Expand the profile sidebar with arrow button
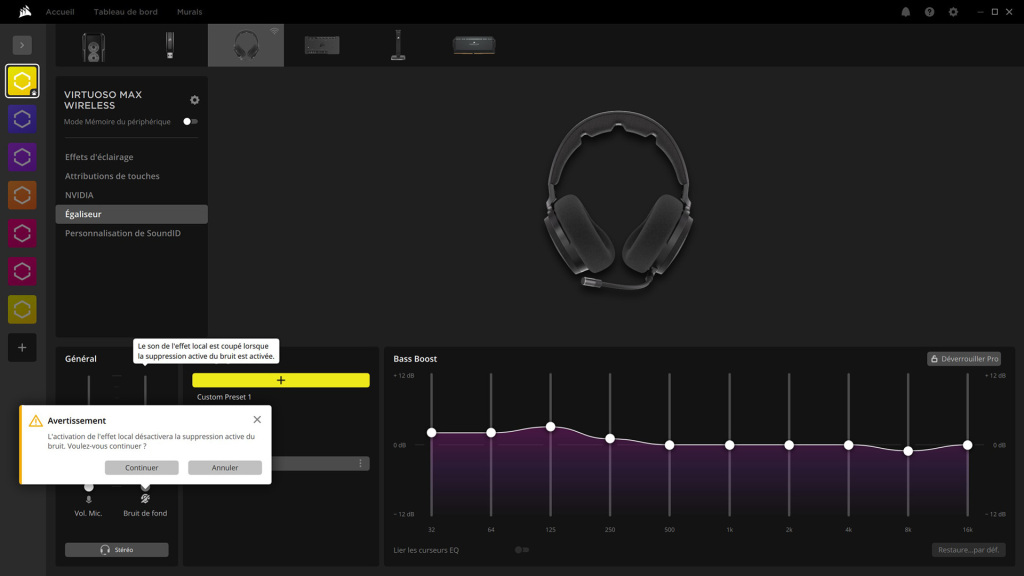1024x576 pixels. (x=22, y=45)
